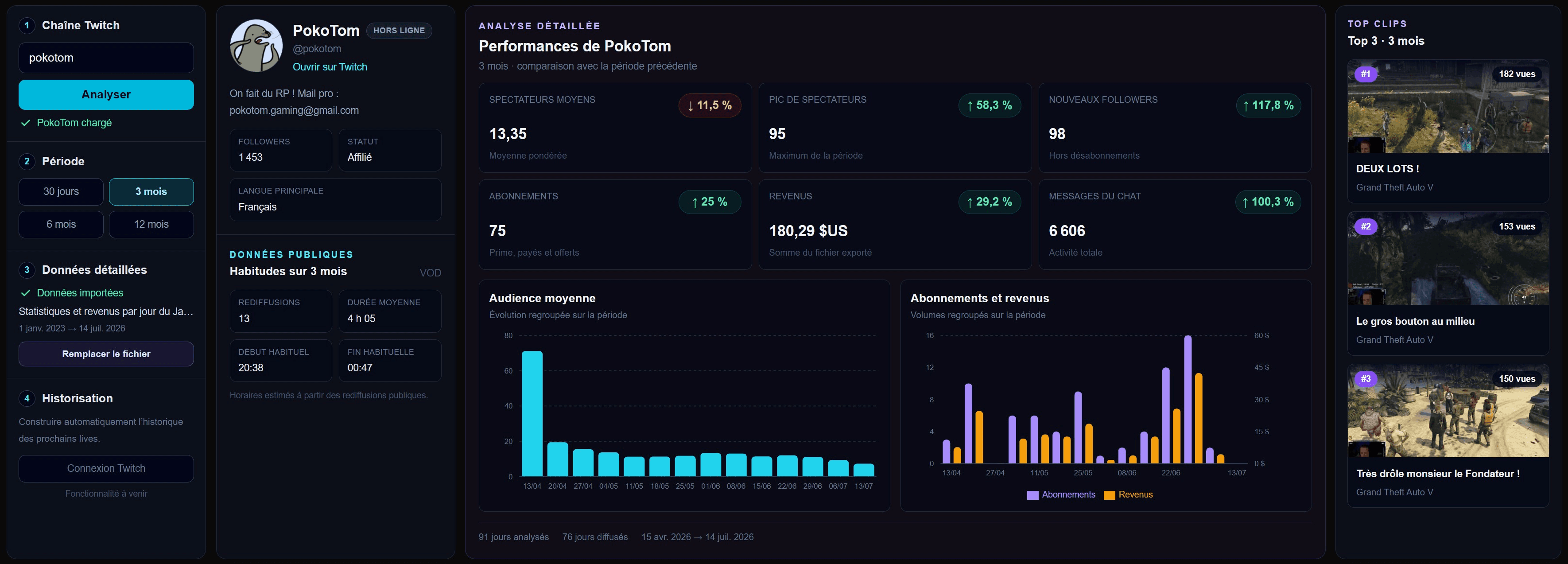The height and width of the screenshot is (564, 1568).
Task: Click the Analyser button
Action: tap(106, 94)
